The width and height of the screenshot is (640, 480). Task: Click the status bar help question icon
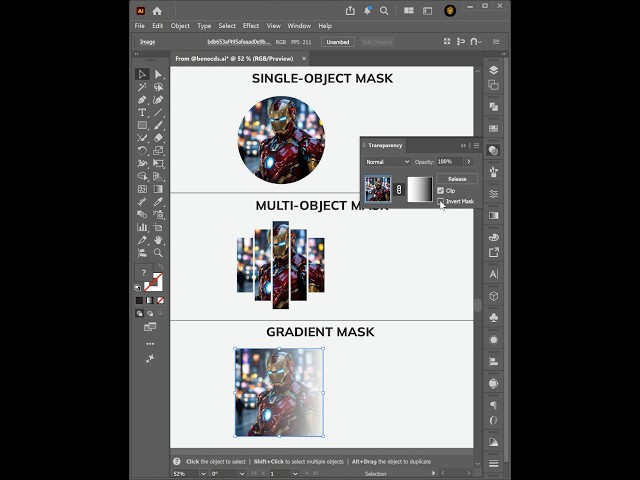176,461
